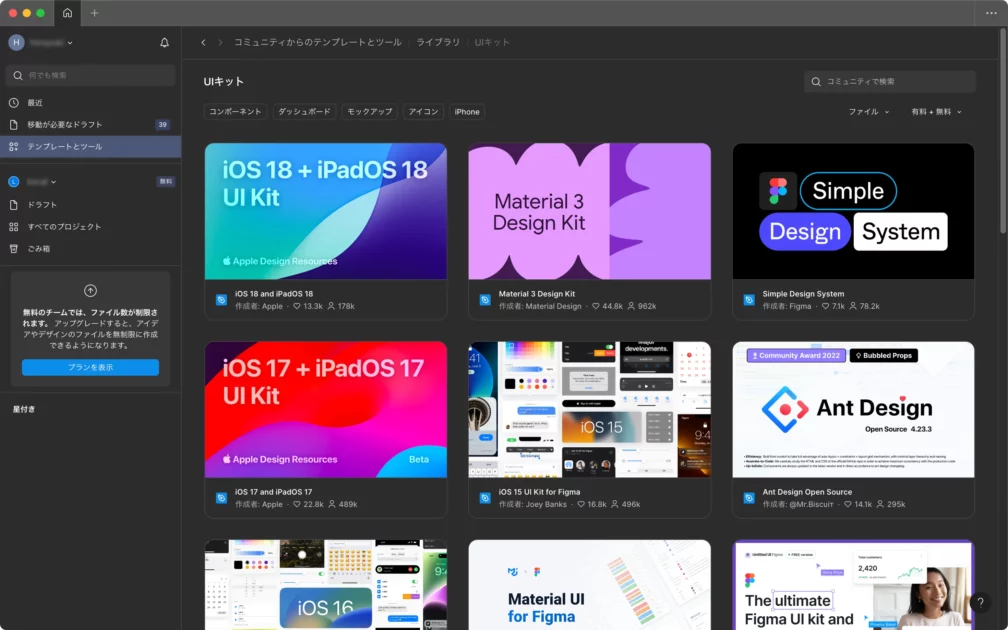Image resolution: width=1008 pixels, height=630 pixels.
Task: Click the notifications bell icon
Action: click(164, 43)
